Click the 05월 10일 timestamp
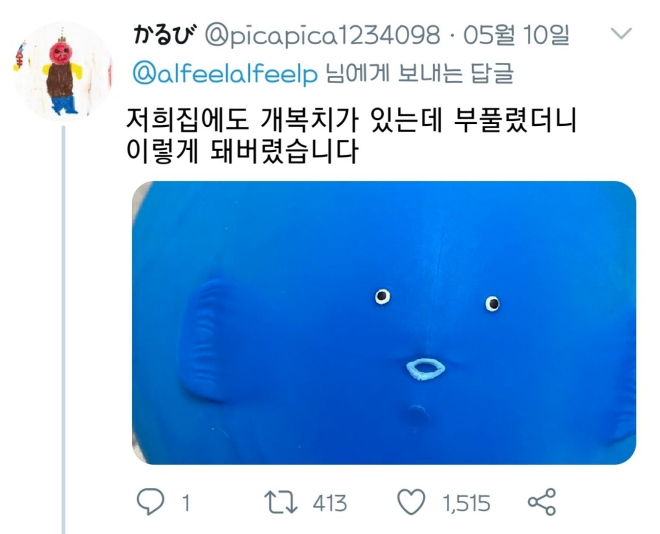Image resolution: width=660 pixels, height=534 pixels. tap(516, 35)
